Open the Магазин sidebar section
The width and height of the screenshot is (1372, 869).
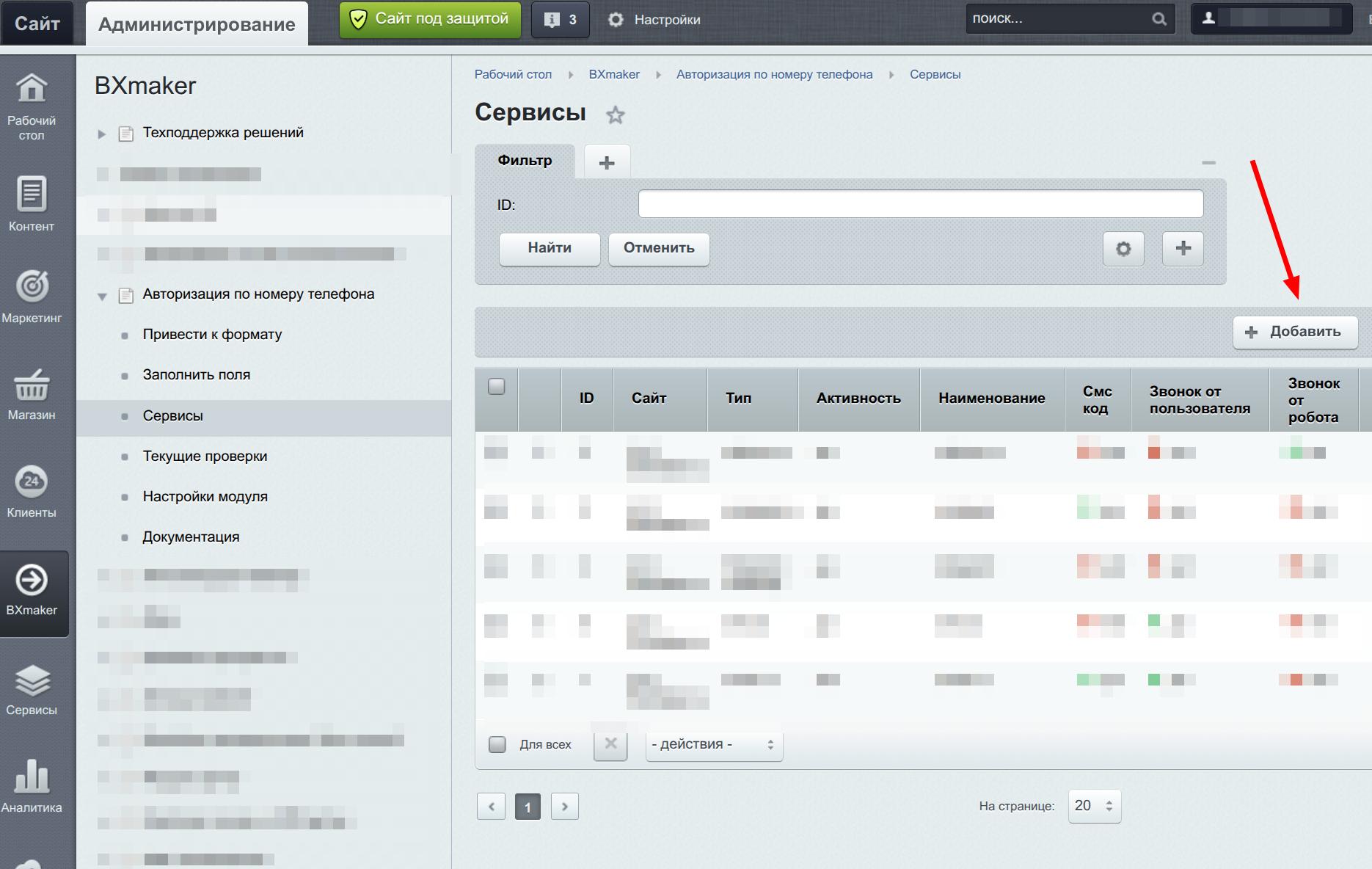(x=32, y=394)
